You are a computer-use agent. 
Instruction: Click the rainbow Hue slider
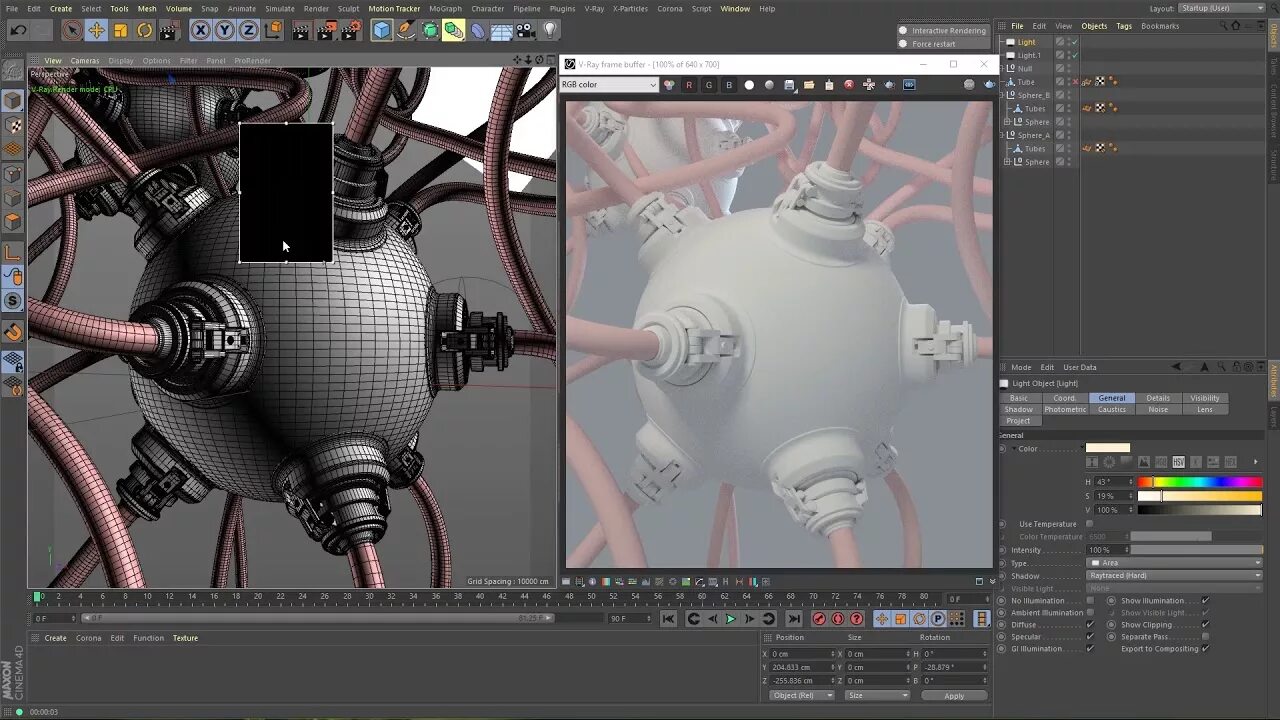pyautogui.click(x=1199, y=482)
